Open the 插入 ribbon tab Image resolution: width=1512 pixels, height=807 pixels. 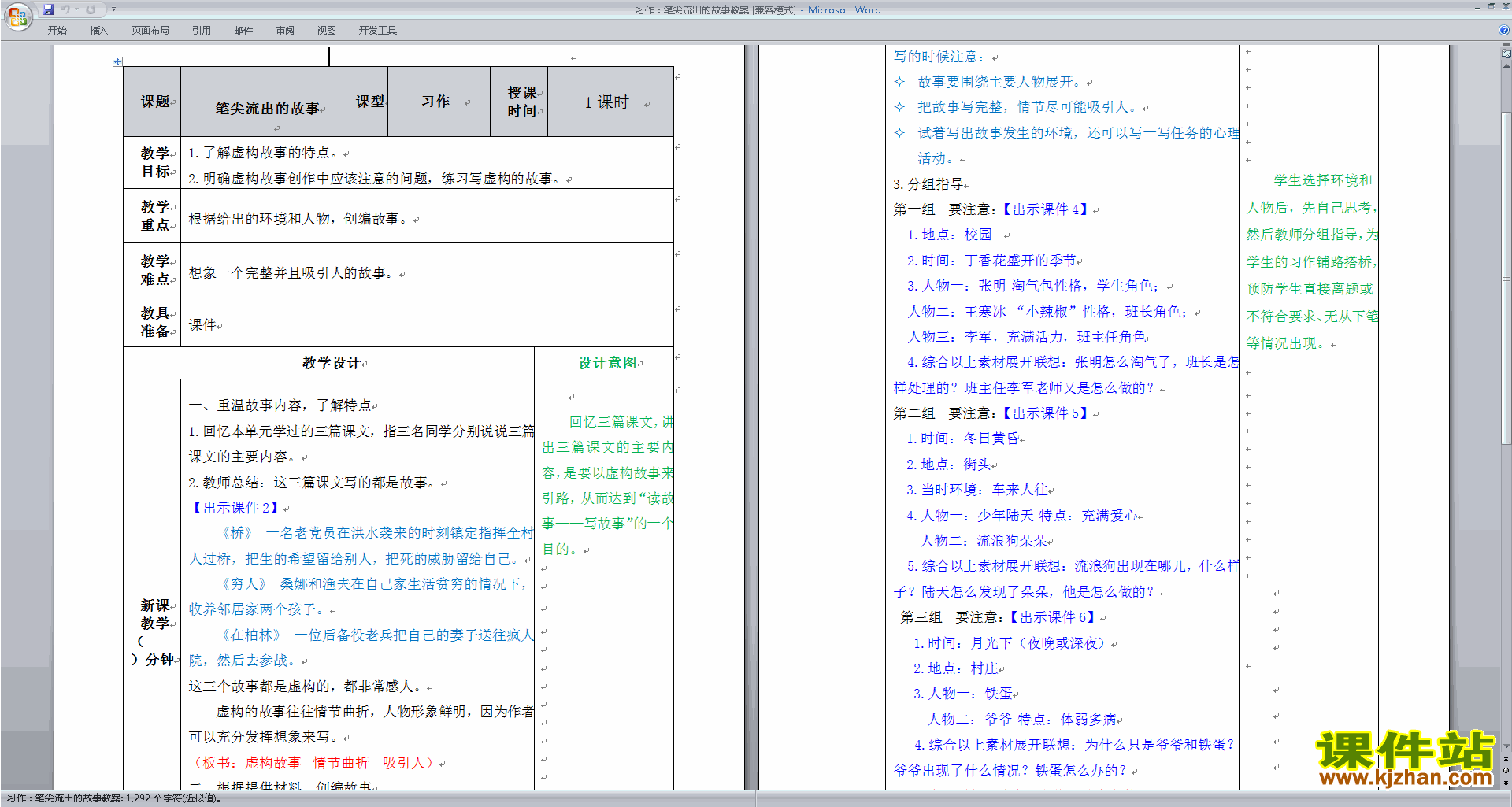click(x=98, y=31)
